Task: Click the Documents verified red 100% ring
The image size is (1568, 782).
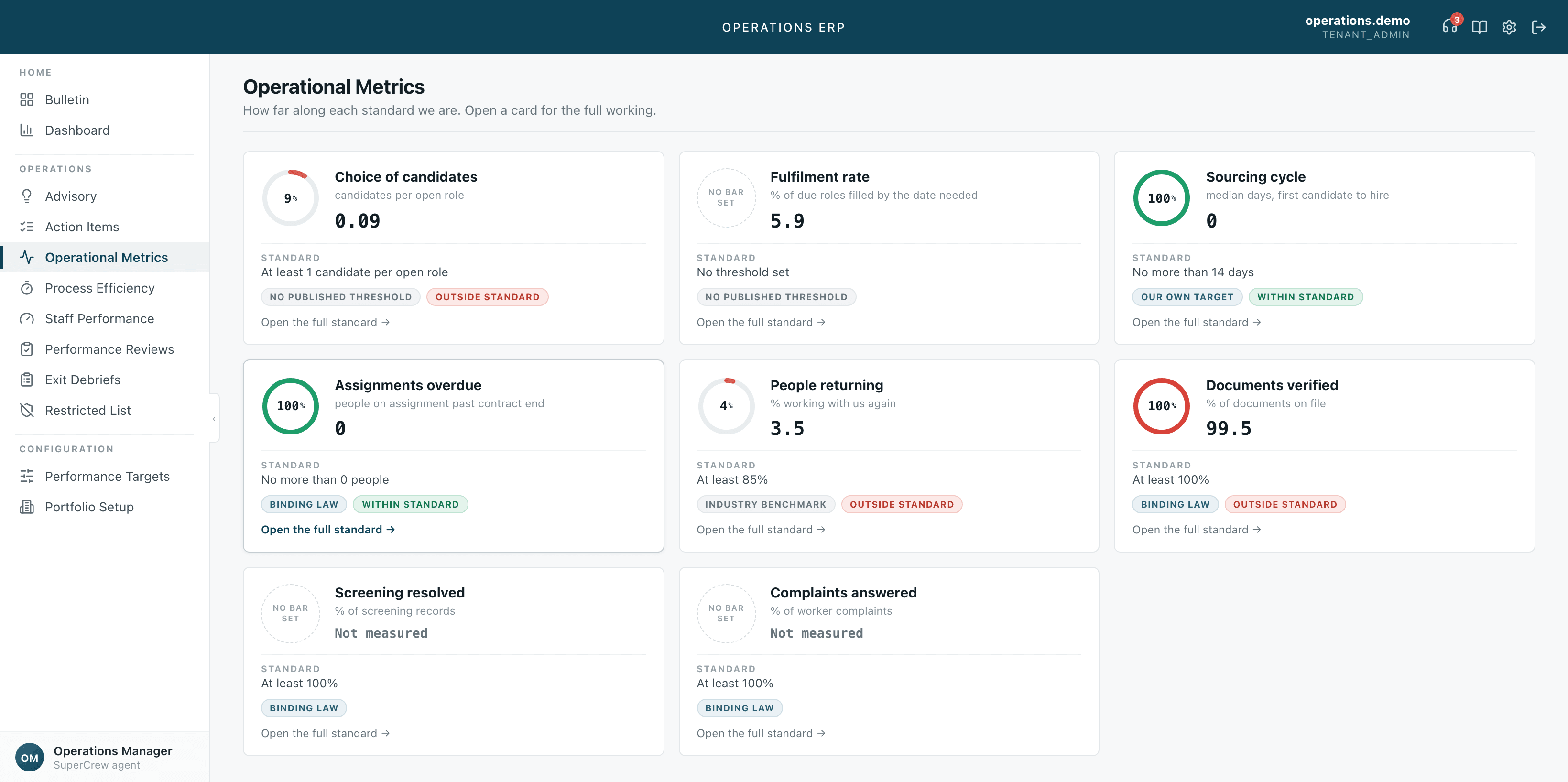Action: (x=1161, y=406)
